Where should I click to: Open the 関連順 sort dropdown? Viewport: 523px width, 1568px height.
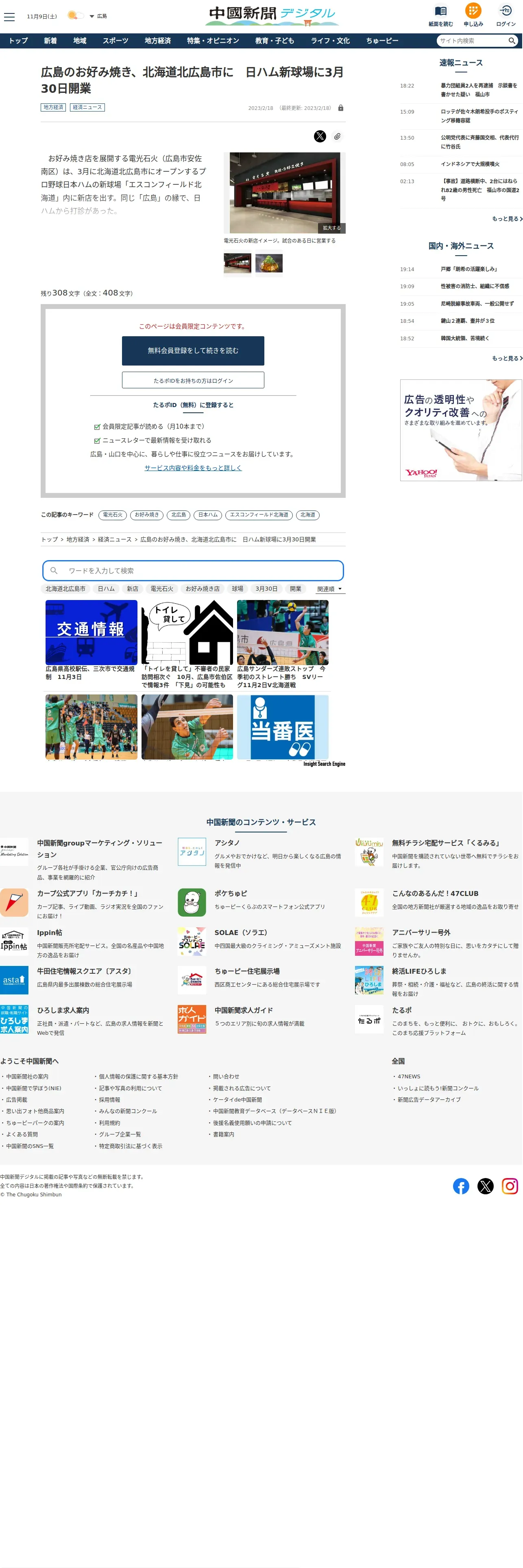(x=329, y=589)
